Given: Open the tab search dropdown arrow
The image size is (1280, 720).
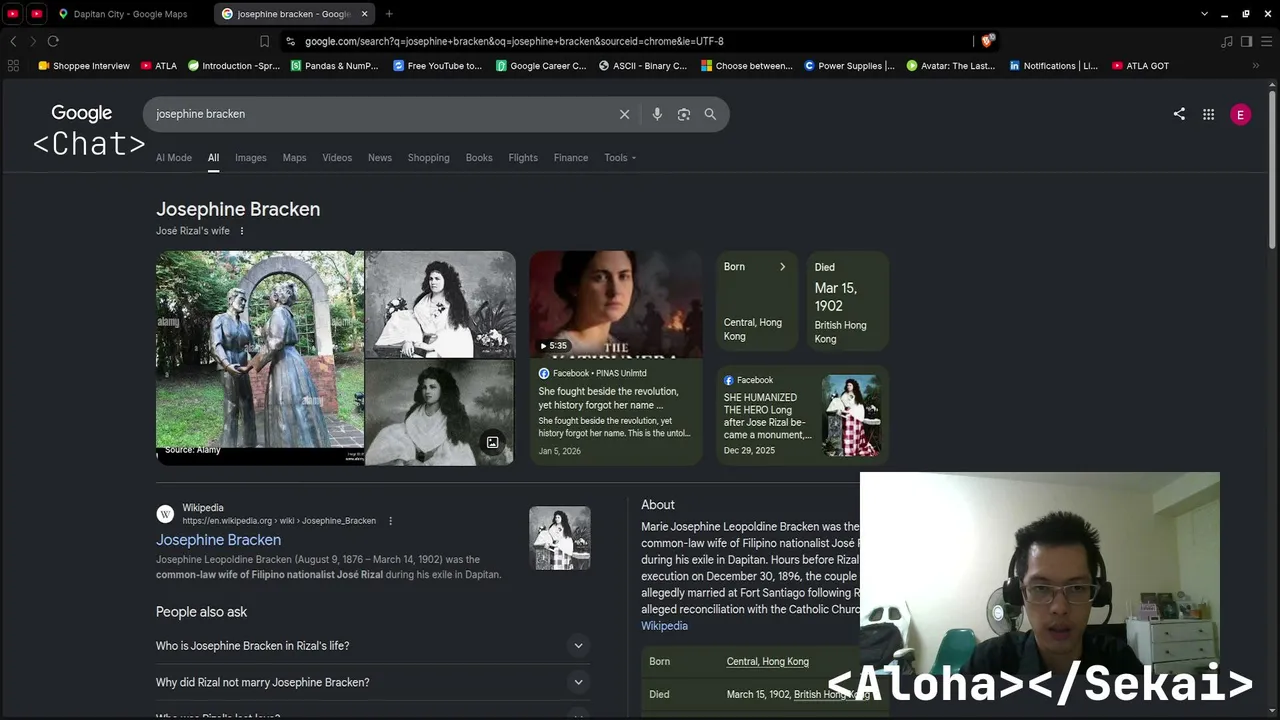Looking at the screenshot, I should click(1204, 14).
